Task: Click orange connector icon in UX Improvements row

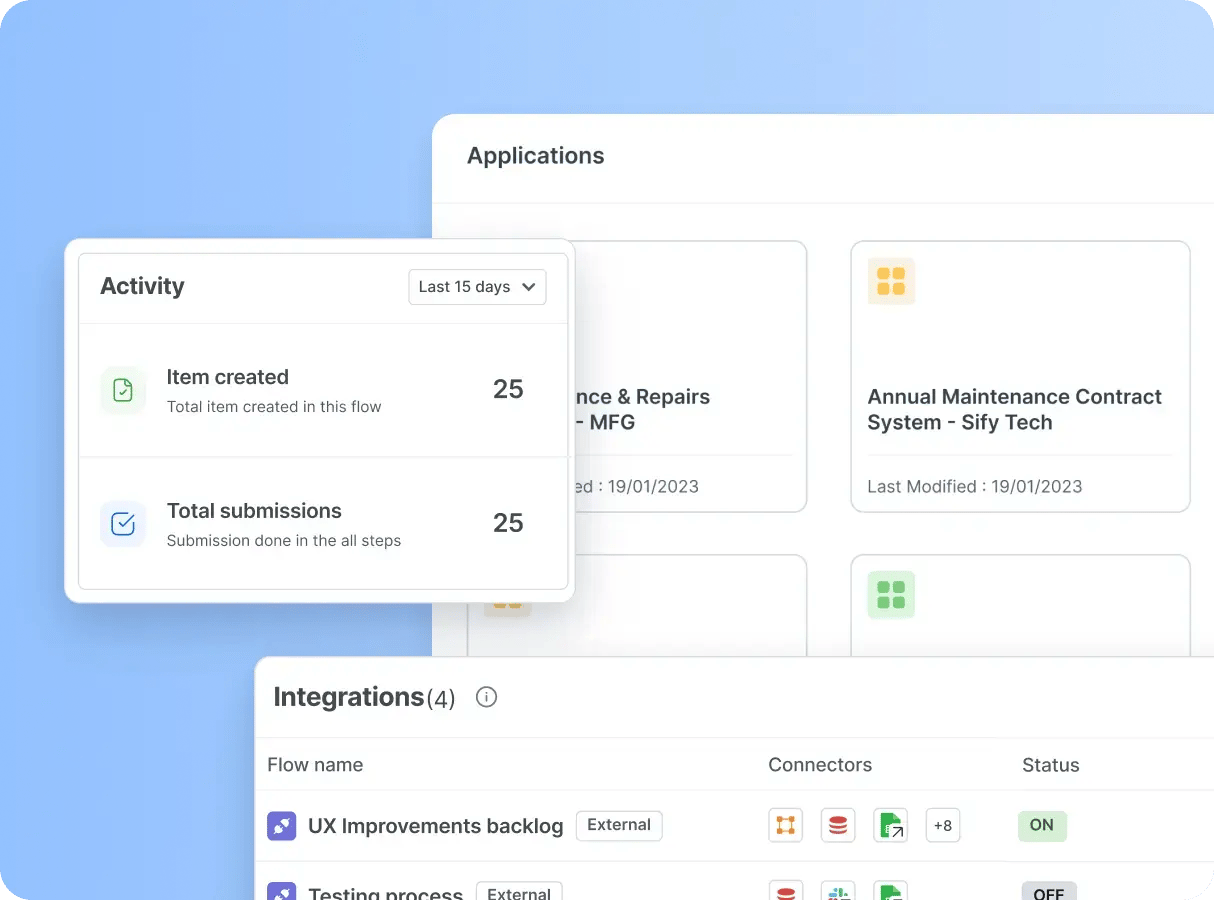Action: click(786, 825)
